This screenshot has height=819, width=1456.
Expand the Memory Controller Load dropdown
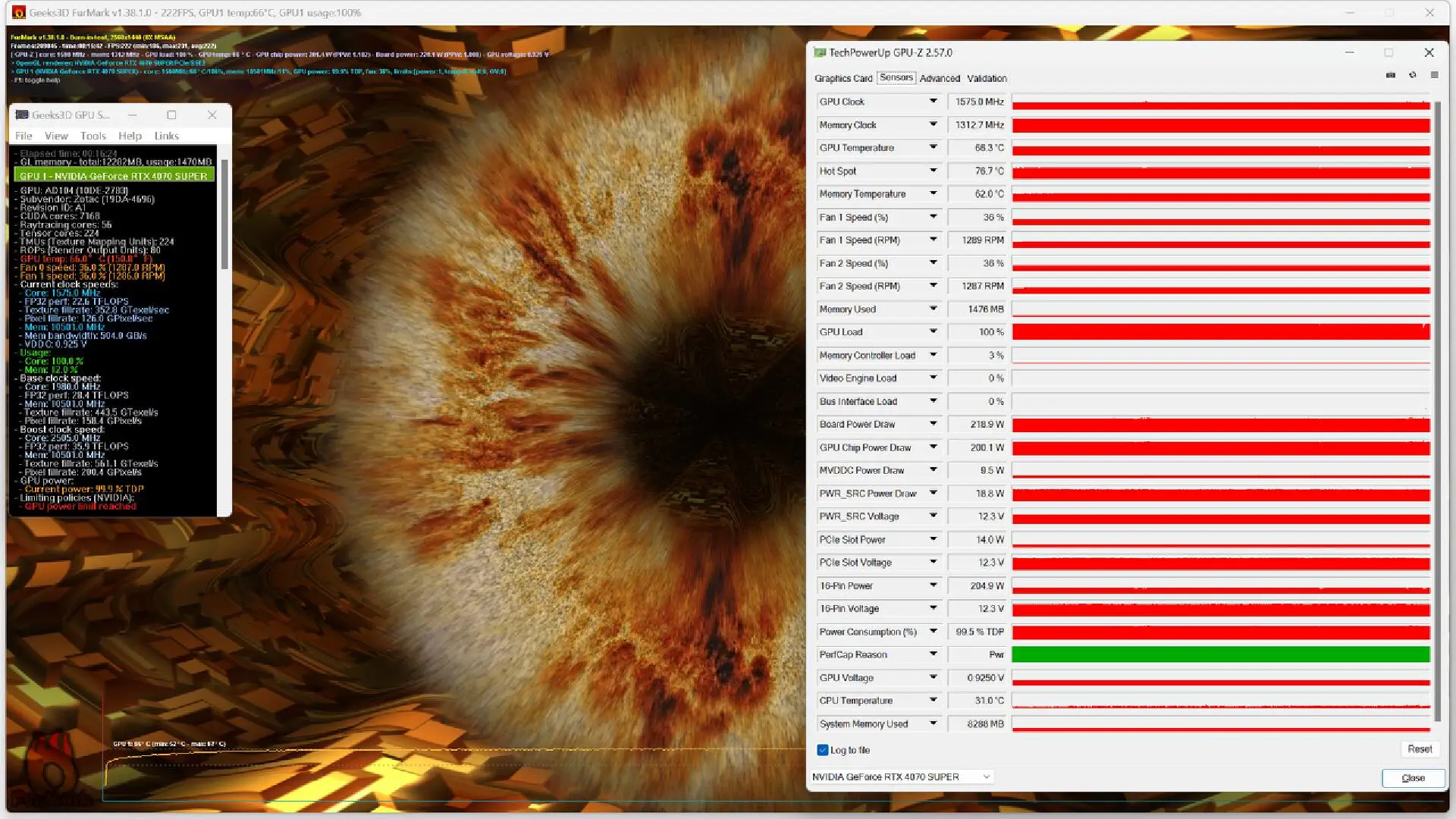(932, 355)
